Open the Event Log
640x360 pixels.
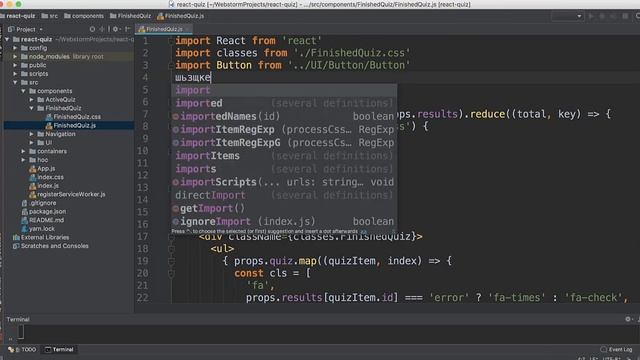pyautogui.click(x=616, y=349)
